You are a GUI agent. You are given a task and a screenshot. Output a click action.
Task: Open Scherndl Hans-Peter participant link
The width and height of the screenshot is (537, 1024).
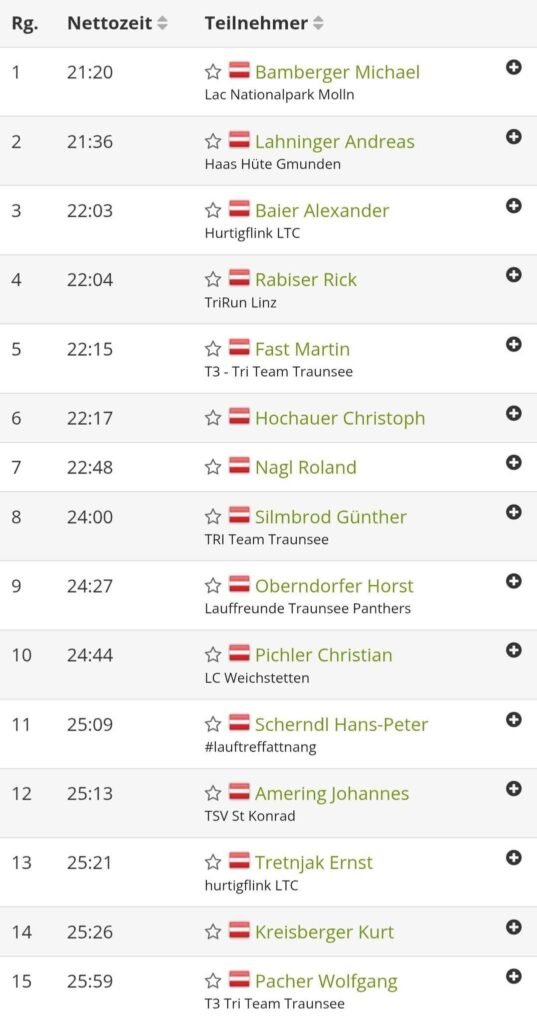click(341, 724)
